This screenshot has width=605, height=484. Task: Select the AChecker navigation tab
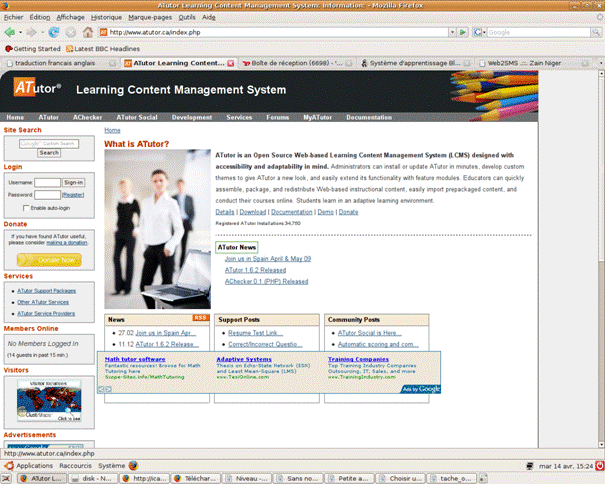tap(87, 117)
